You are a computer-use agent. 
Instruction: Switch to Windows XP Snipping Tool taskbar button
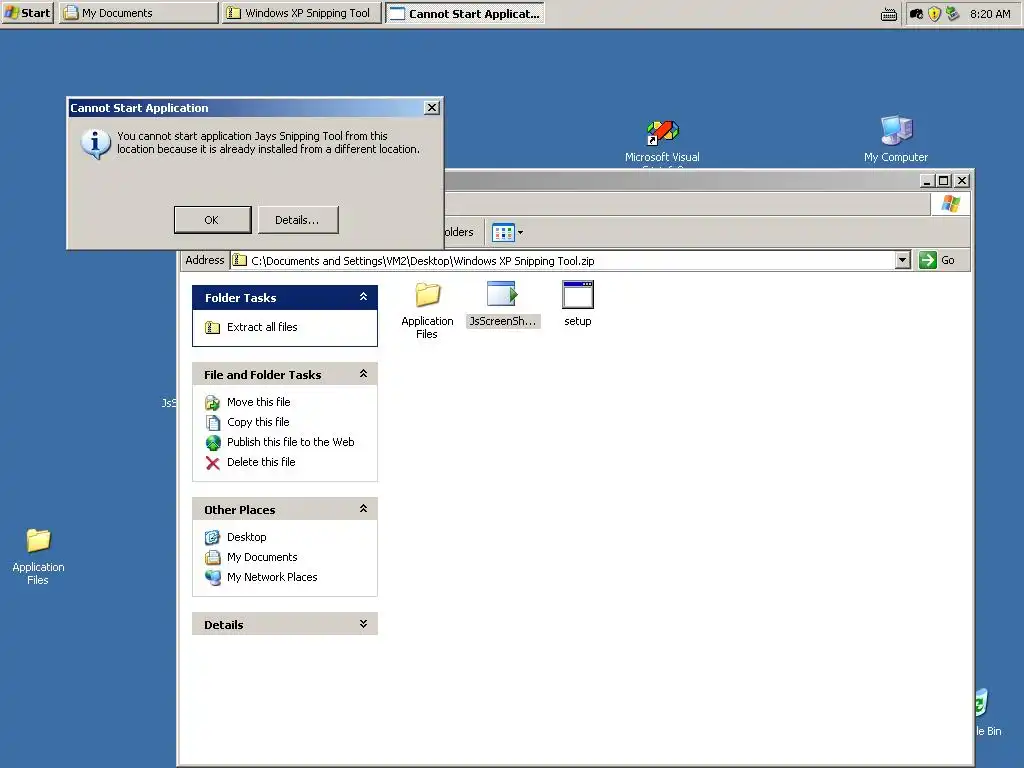click(301, 13)
